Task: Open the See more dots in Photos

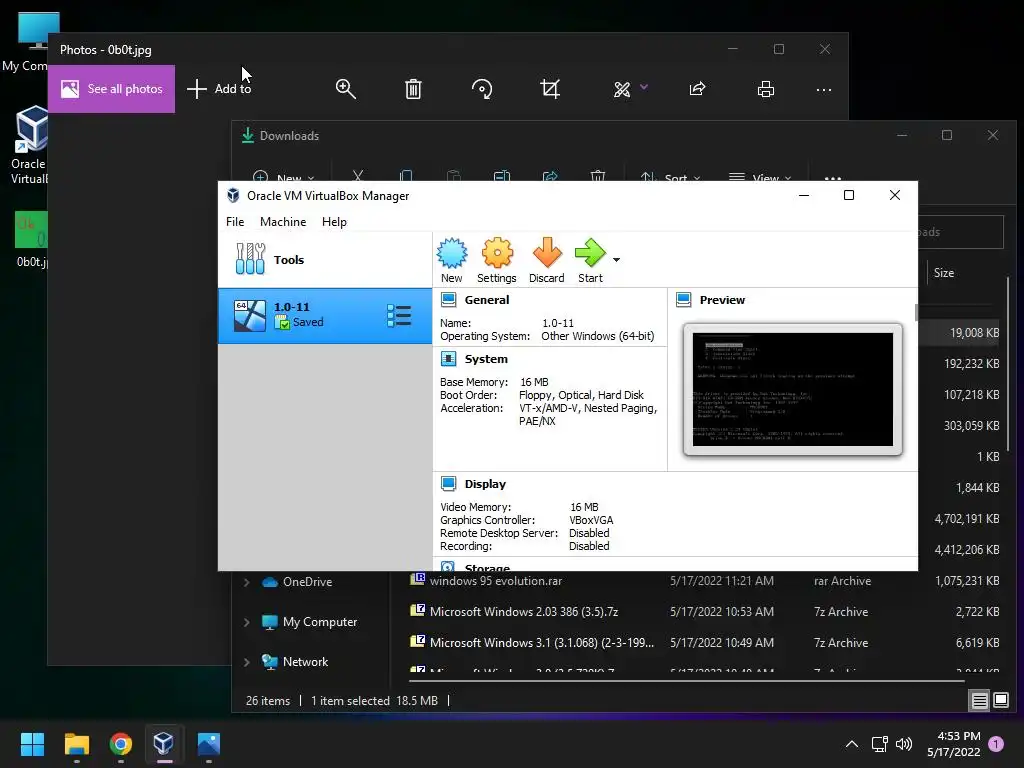Action: point(824,89)
